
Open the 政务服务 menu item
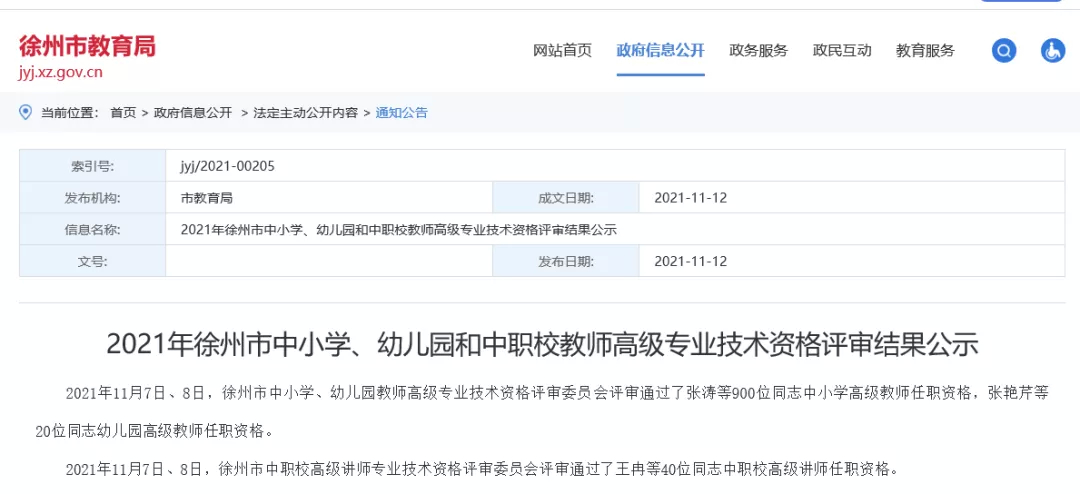[758, 50]
